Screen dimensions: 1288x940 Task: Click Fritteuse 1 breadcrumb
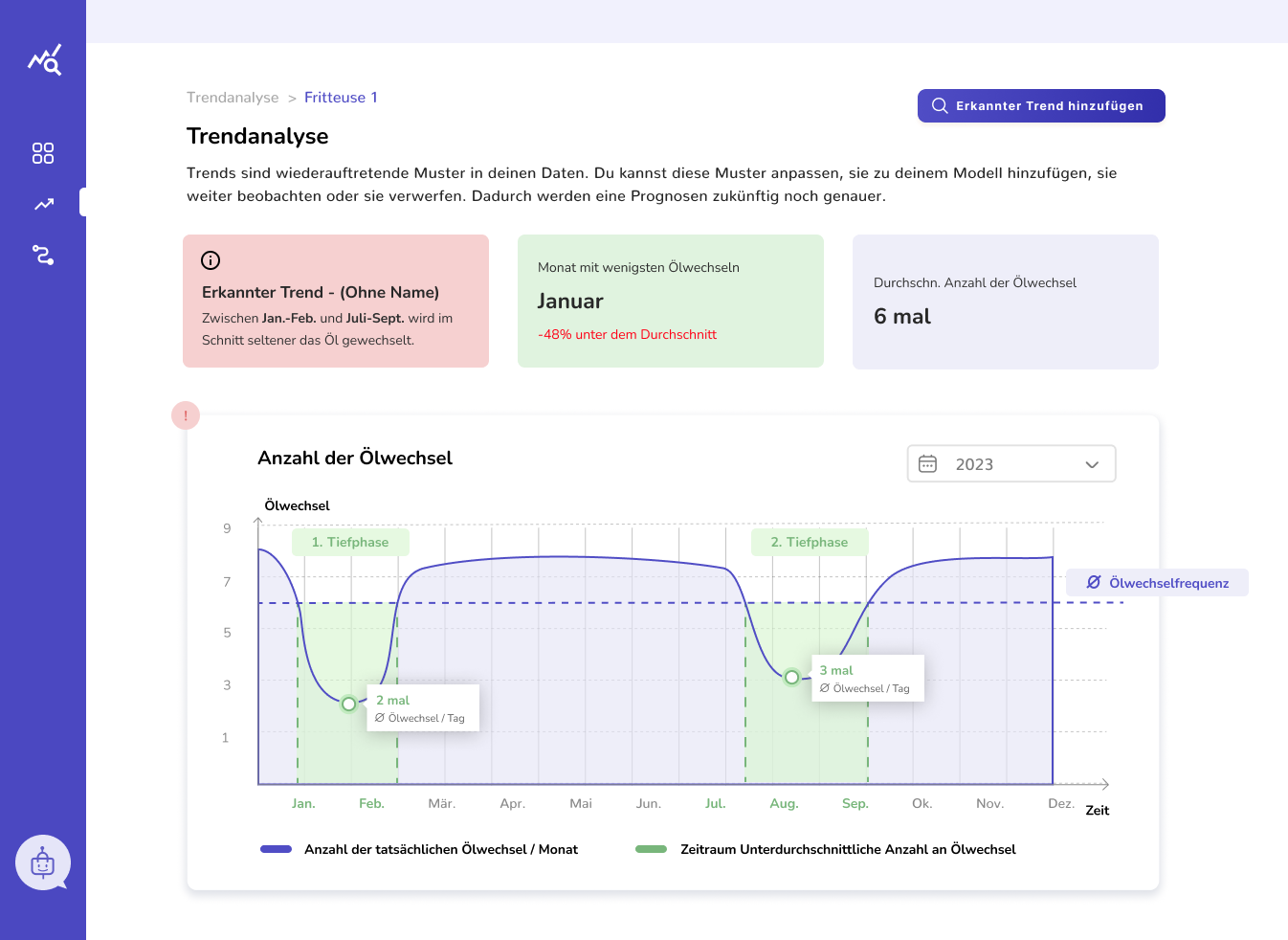pyautogui.click(x=341, y=98)
